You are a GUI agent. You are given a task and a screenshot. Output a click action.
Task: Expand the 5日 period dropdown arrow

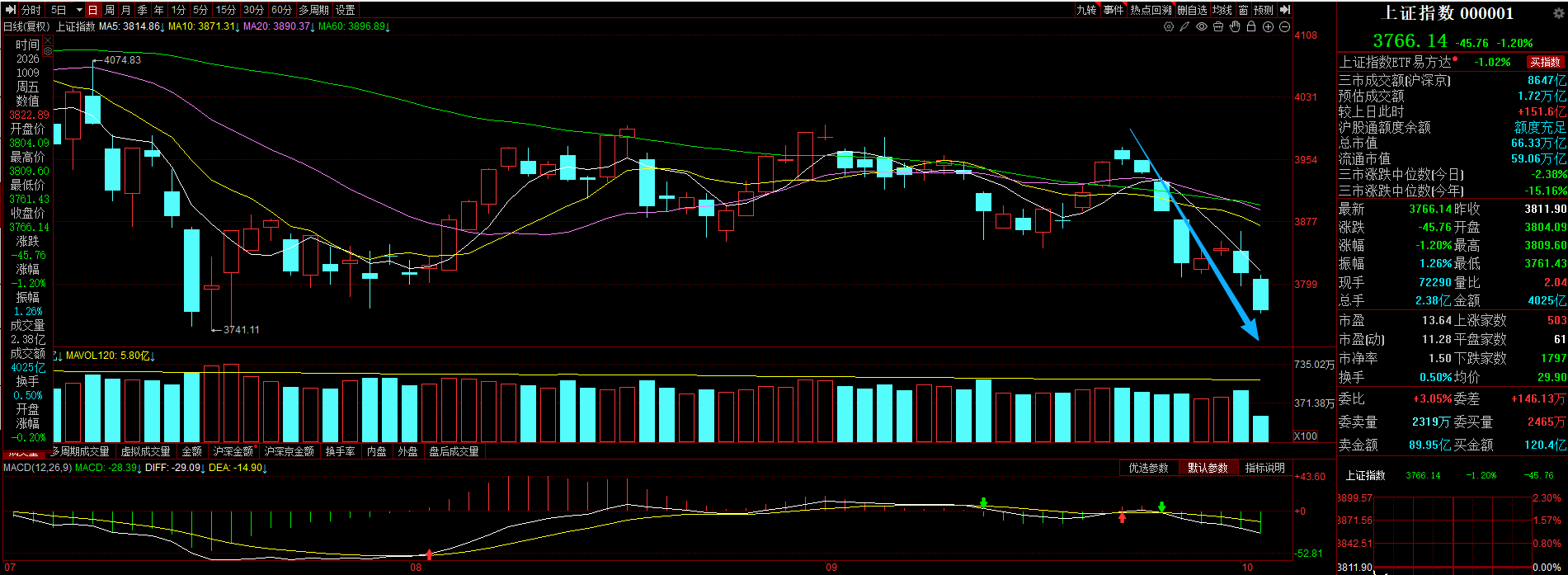coord(79,10)
